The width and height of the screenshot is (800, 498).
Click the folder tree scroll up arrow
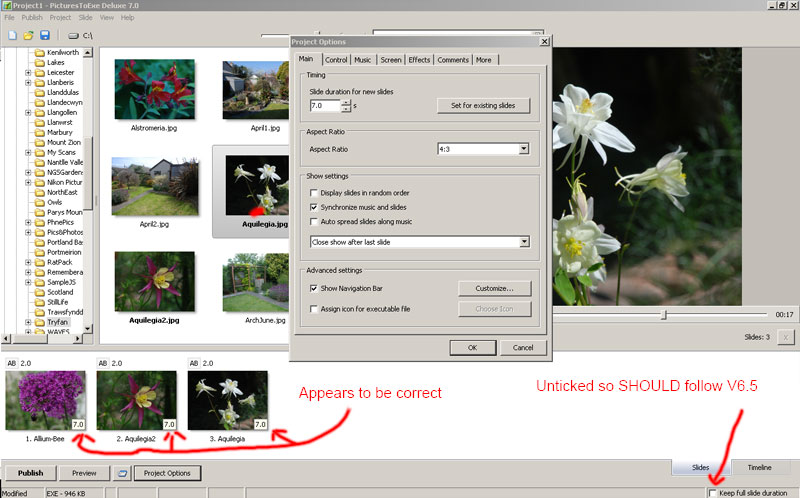point(88,53)
